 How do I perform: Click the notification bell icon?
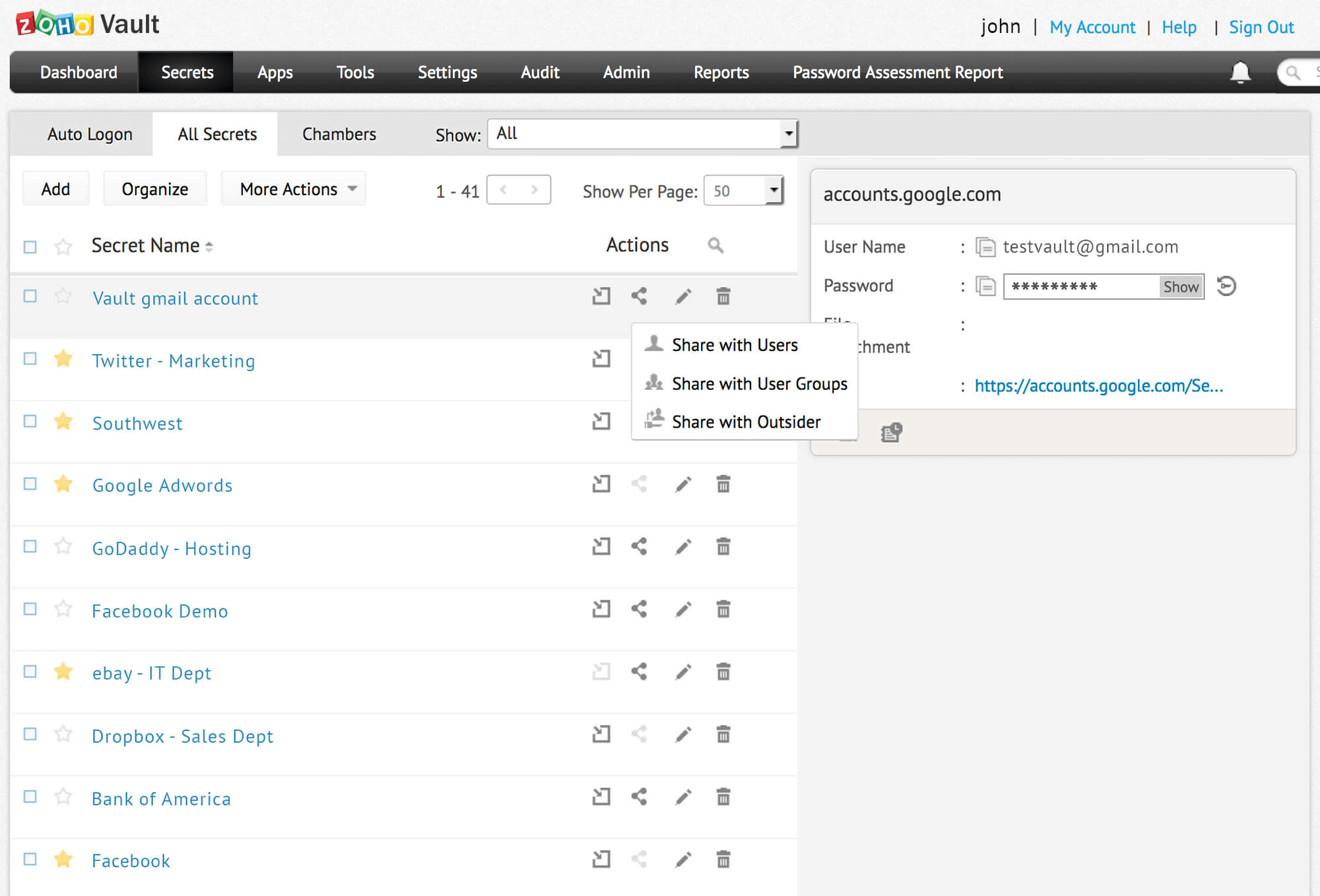pyautogui.click(x=1240, y=72)
